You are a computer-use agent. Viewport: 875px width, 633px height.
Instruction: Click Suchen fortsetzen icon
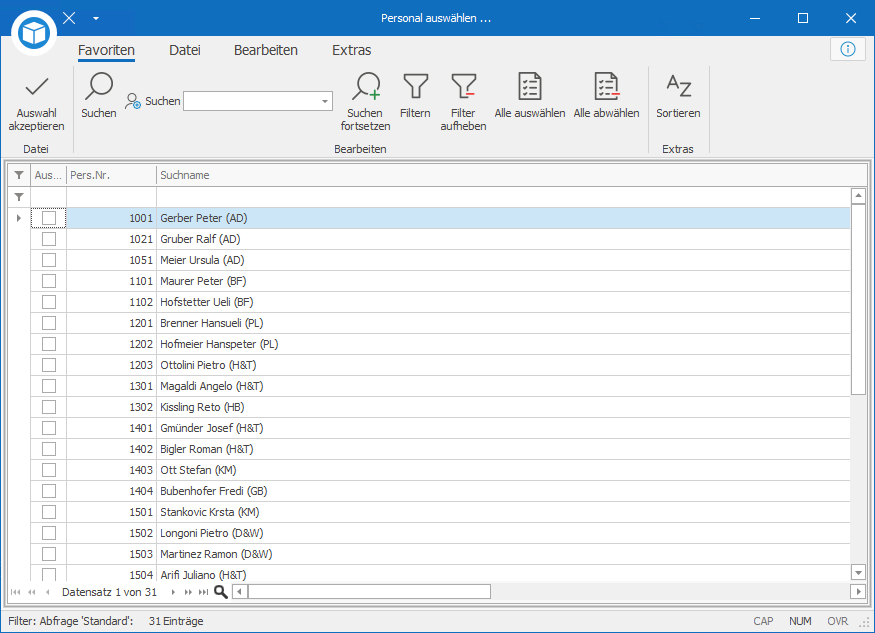(x=366, y=87)
